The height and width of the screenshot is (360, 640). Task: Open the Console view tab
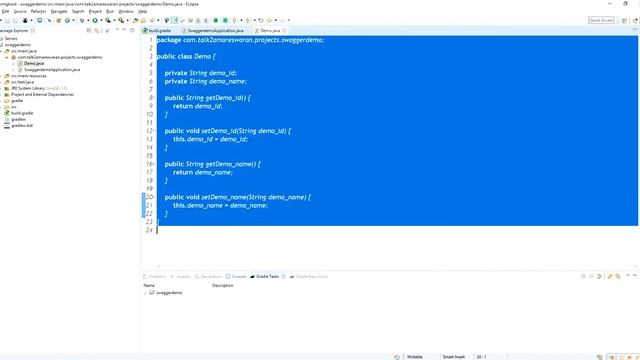[236, 276]
